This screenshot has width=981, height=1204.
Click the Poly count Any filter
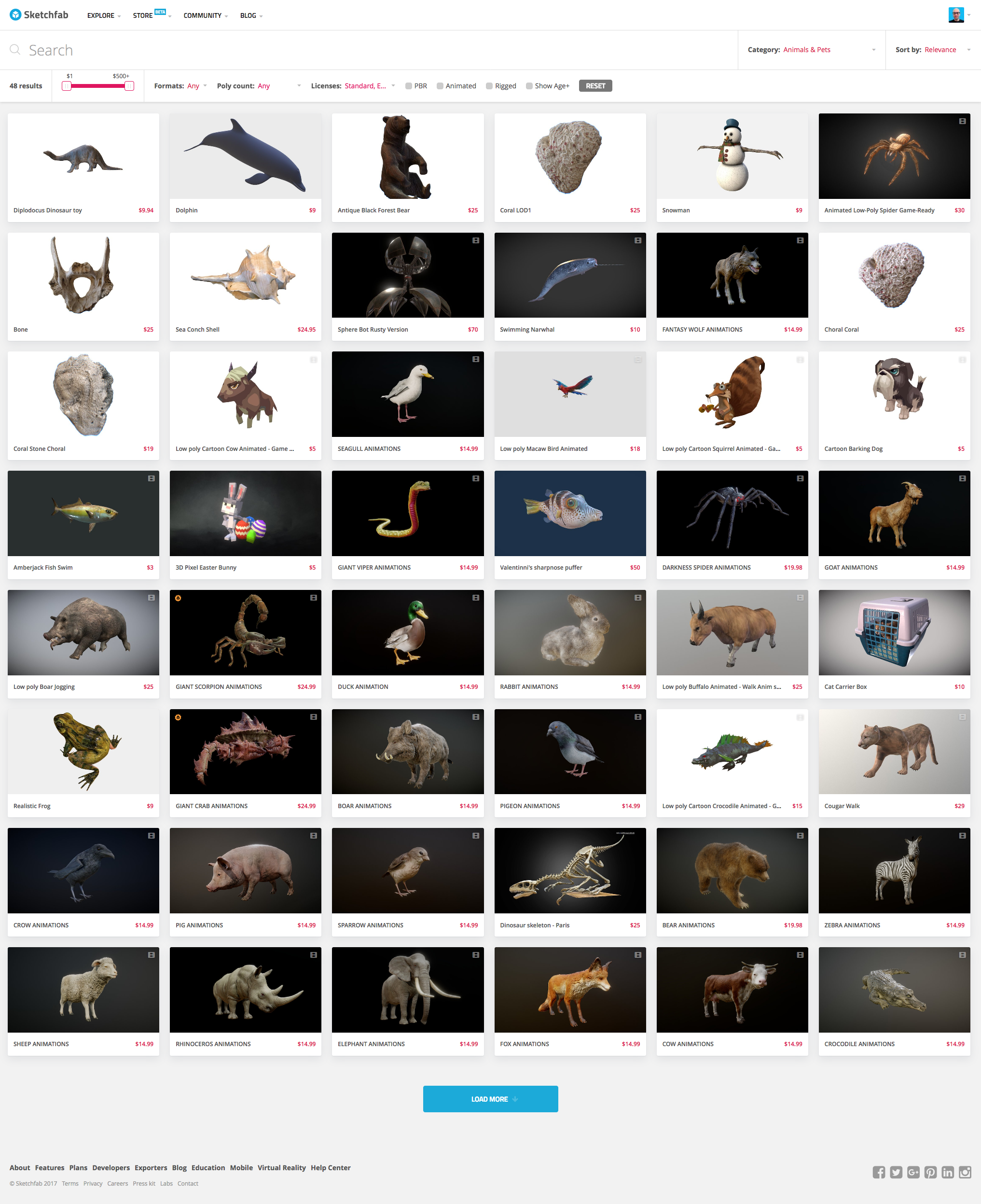[x=265, y=86]
